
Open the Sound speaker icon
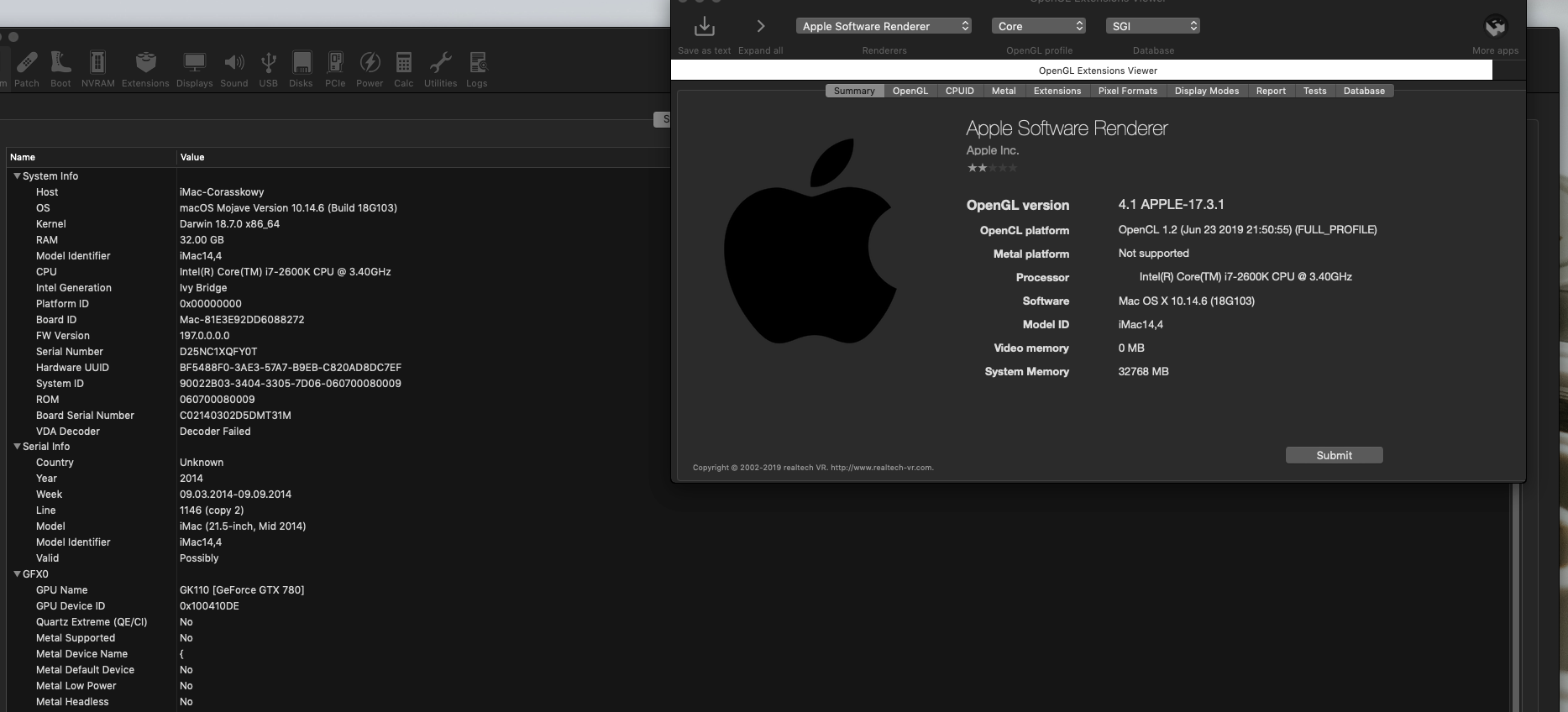(x=234, y=69)
